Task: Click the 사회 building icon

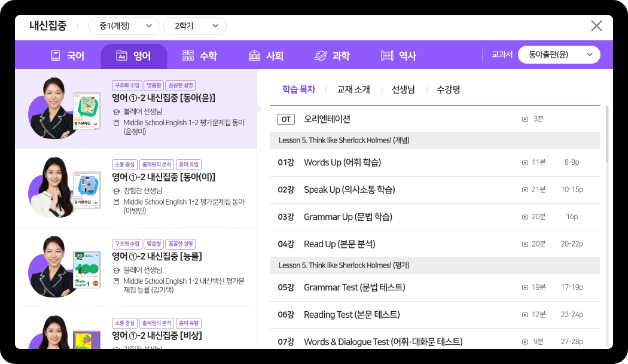Action: point(254,56)
